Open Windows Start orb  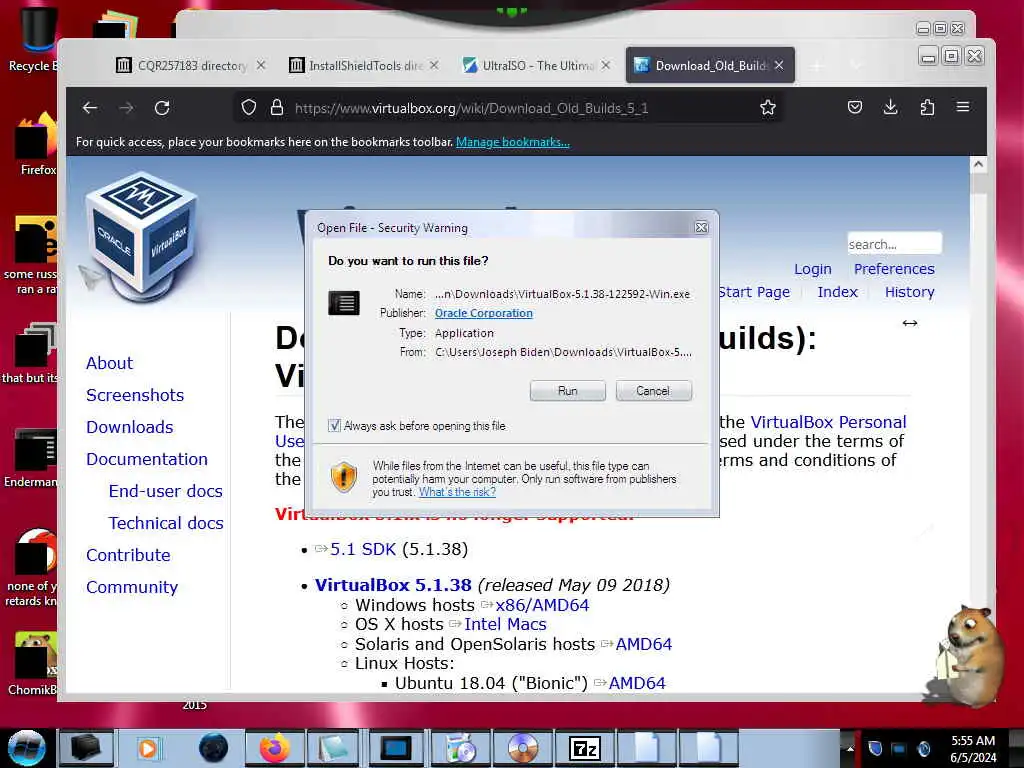(x=27, y=748)
